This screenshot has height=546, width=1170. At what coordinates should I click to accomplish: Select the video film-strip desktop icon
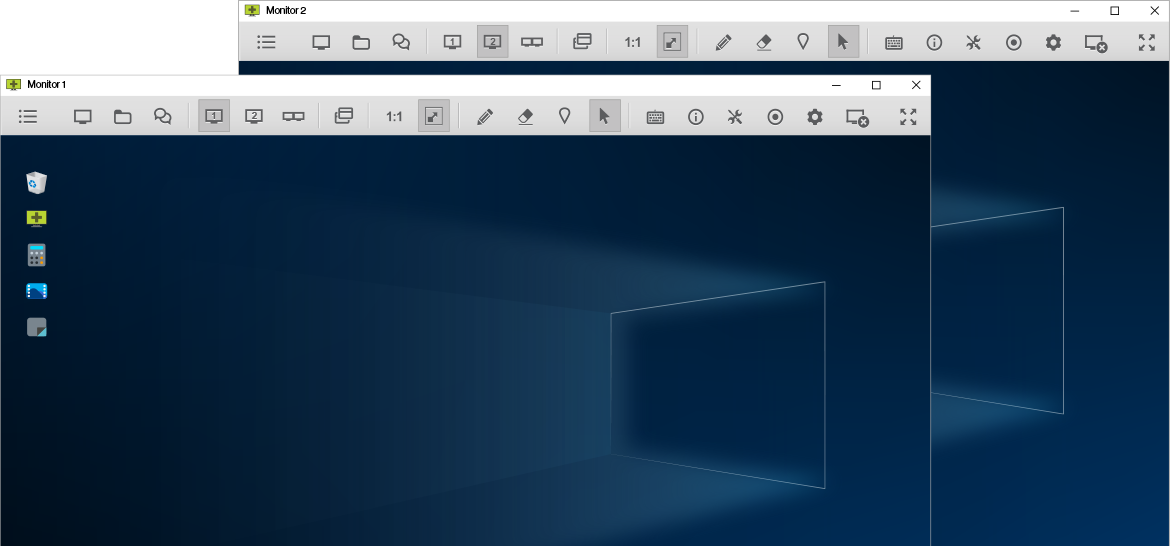[37, 291]
